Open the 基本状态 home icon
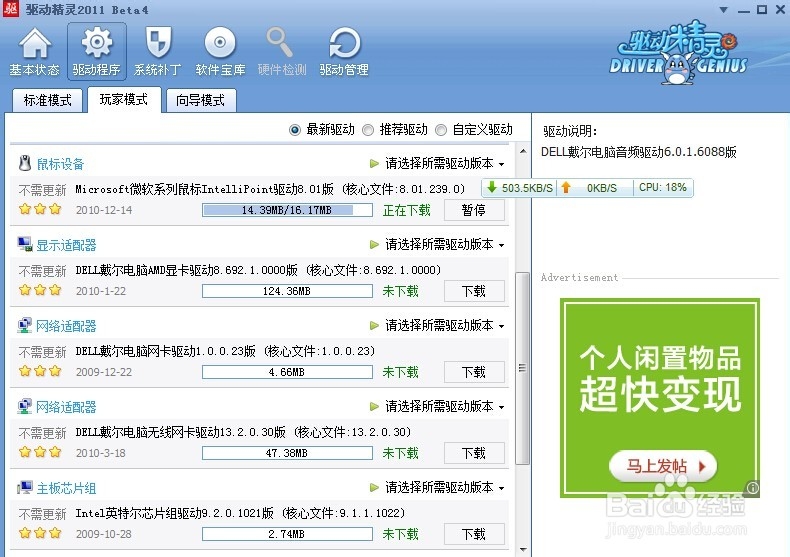790x557 pixels. click(x=34, y=51)
